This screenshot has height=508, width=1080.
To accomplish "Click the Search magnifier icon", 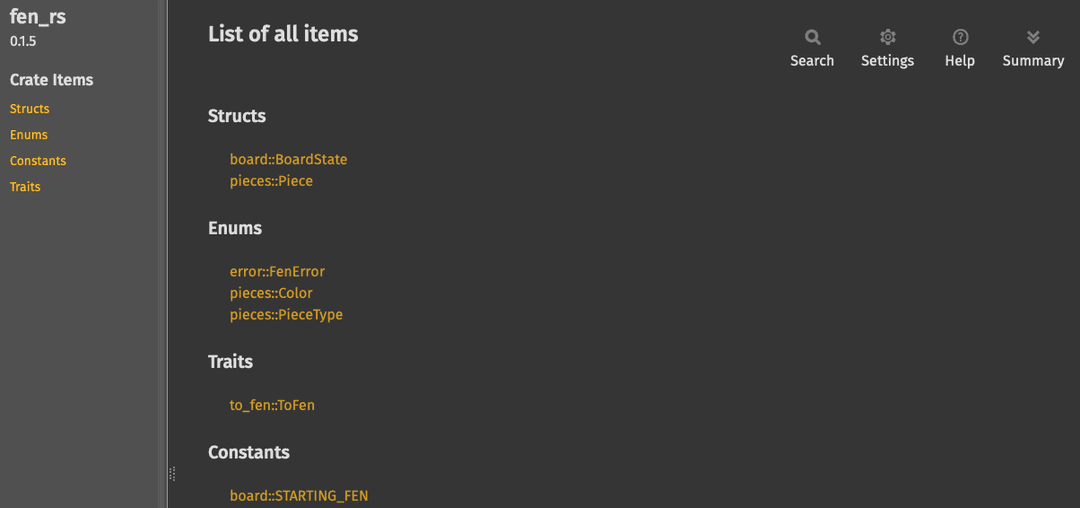I will [812, 37].
